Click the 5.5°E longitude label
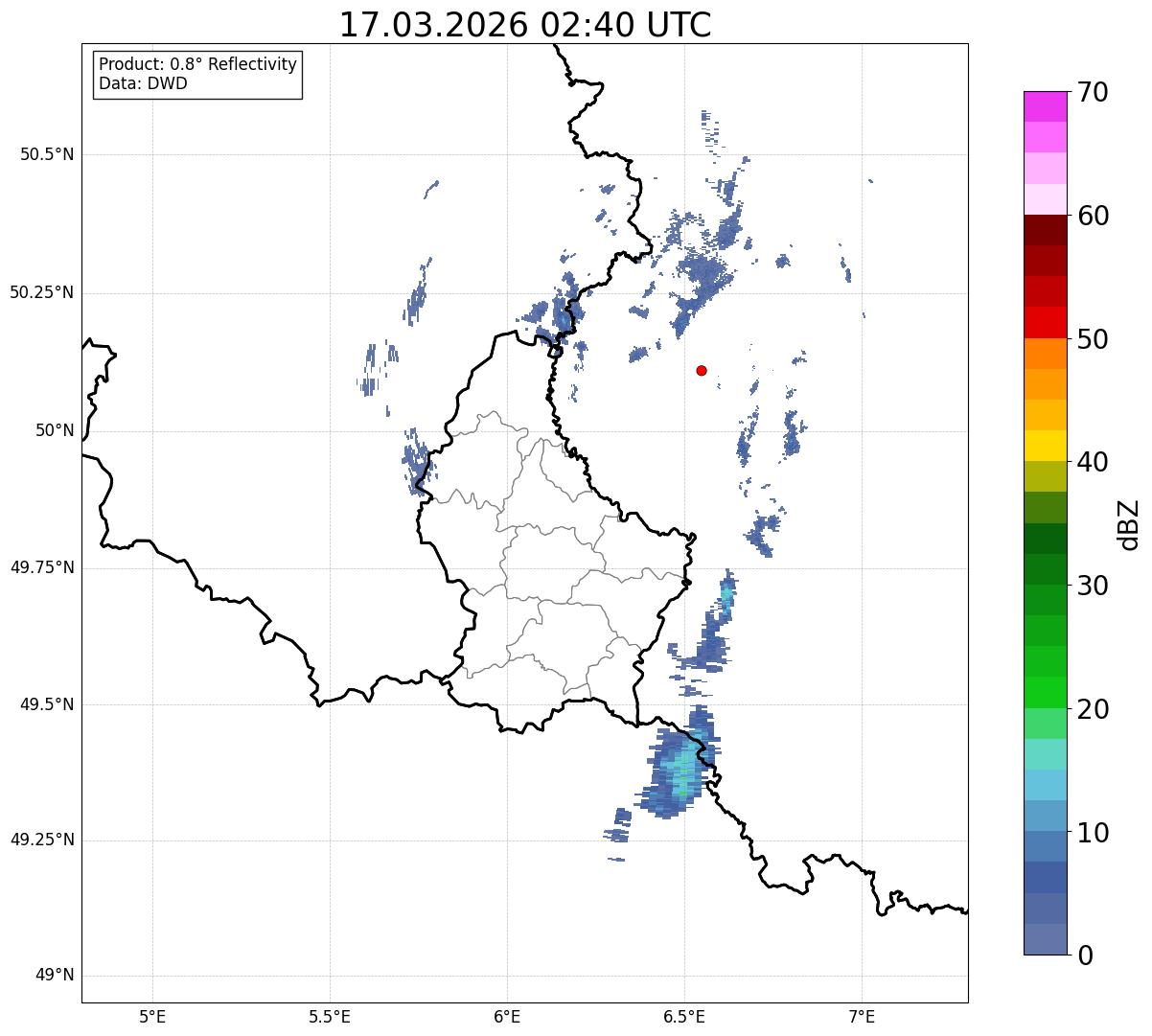Image resolution: width=1152 pixels, height=1036 pixels. coord(331,1016)
